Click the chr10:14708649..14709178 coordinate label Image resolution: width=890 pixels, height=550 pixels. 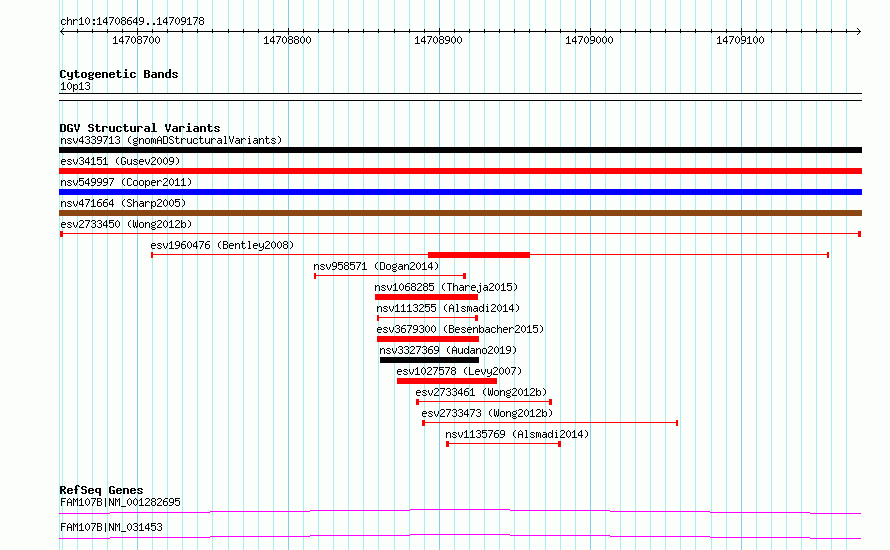(x=132, y=22)
